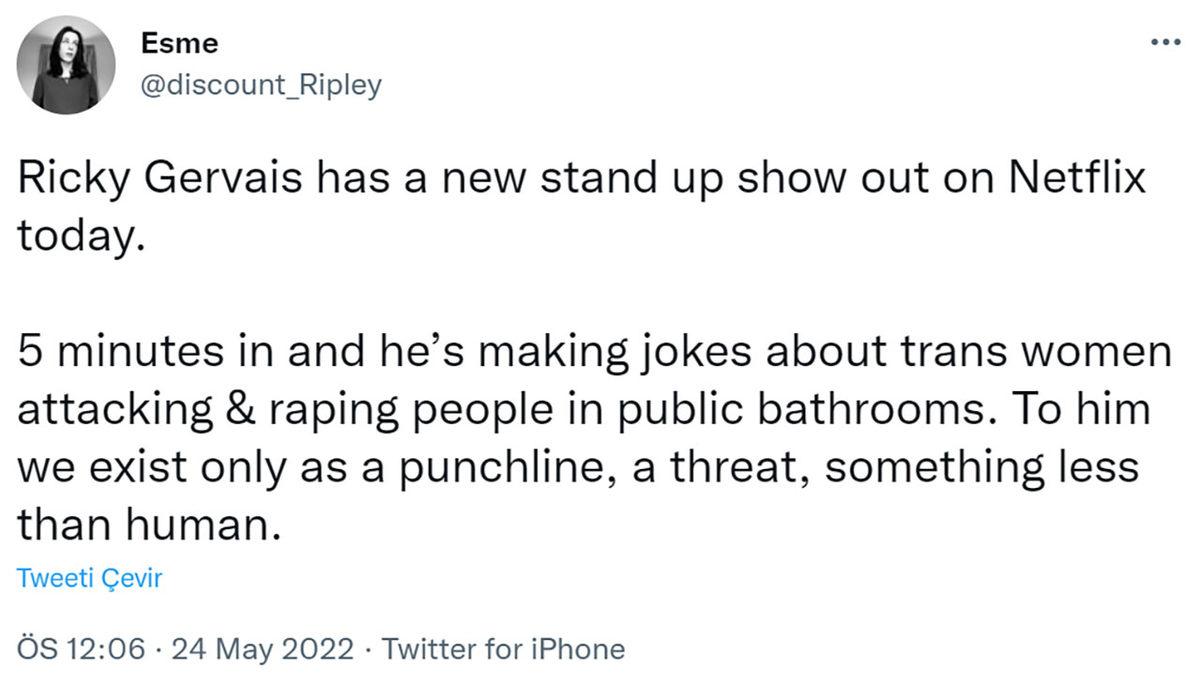Click the Tweeti Çevir translate link
This screenshot has height=684, width=1200.
89,578
